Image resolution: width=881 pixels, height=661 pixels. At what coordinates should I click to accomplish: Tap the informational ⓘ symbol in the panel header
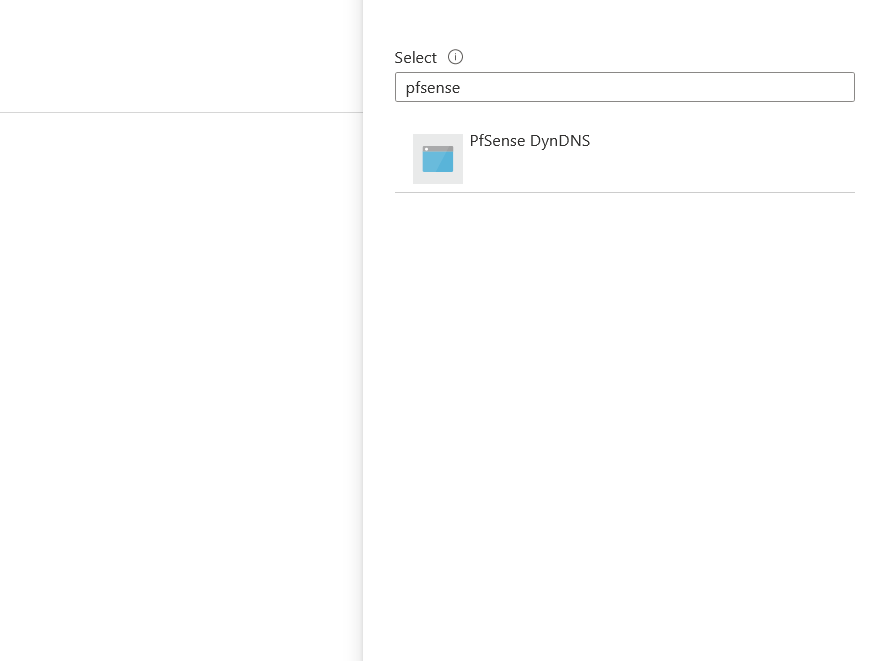pos(455,57)
